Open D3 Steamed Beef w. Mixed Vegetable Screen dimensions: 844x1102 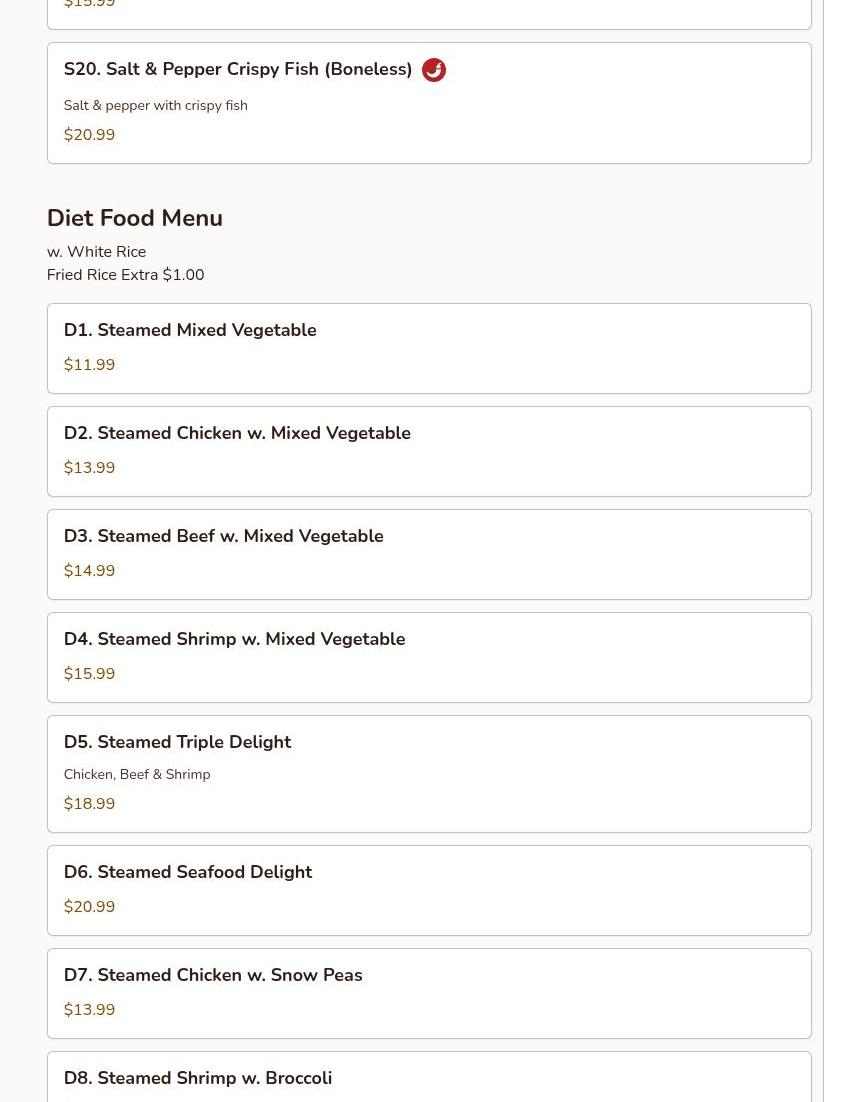(223, 537)
